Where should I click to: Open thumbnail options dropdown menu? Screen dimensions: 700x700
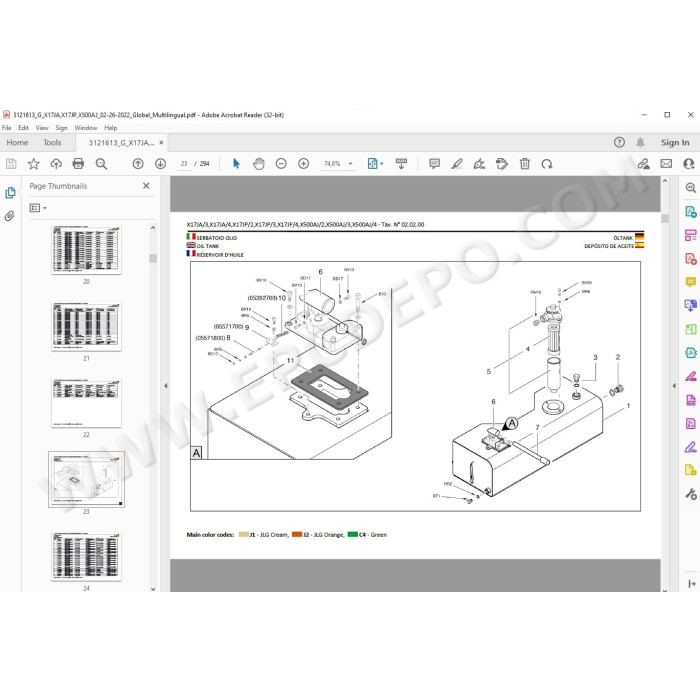coord(38,208)
